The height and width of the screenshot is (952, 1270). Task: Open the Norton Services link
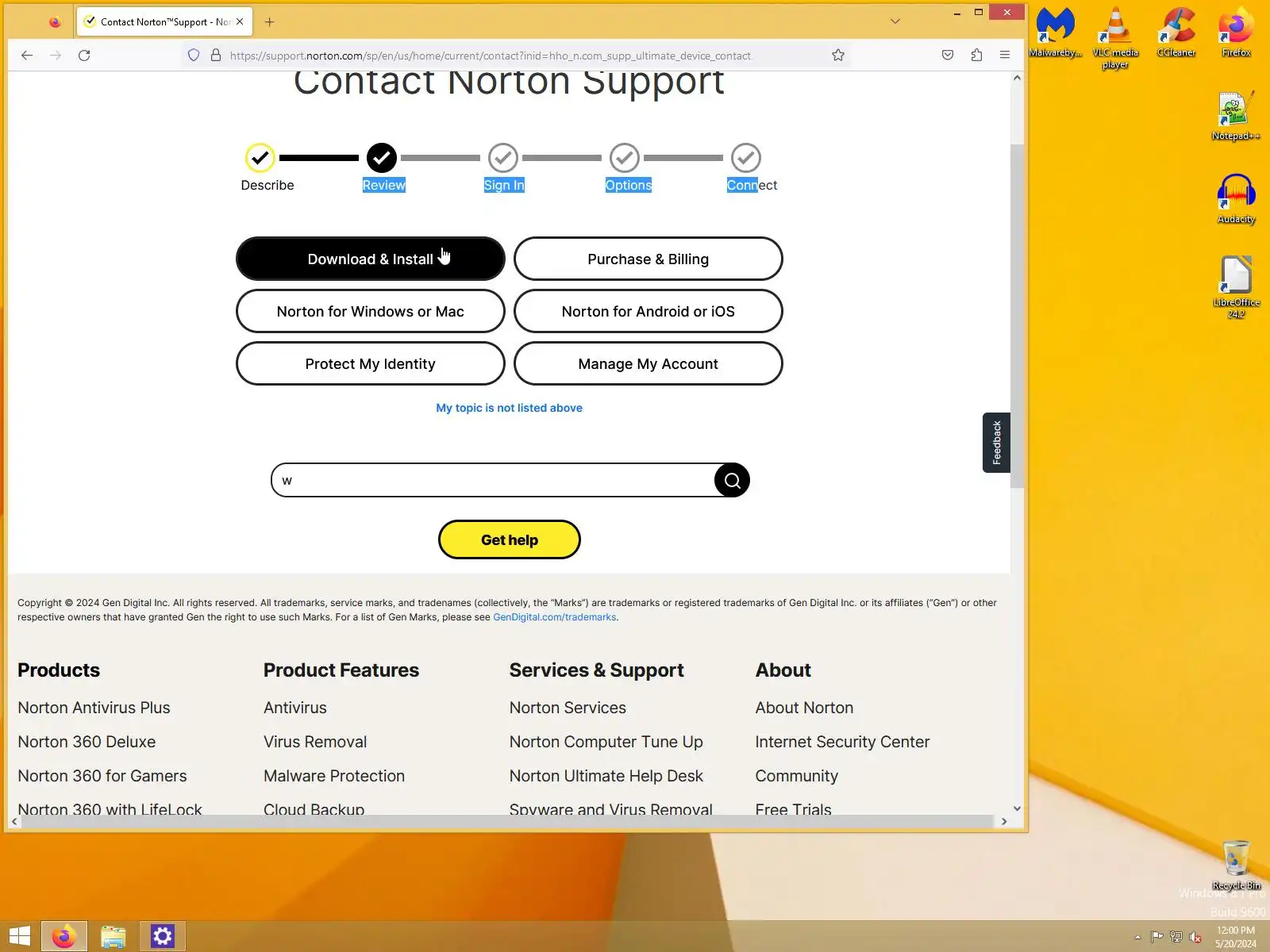coord(568,708)
